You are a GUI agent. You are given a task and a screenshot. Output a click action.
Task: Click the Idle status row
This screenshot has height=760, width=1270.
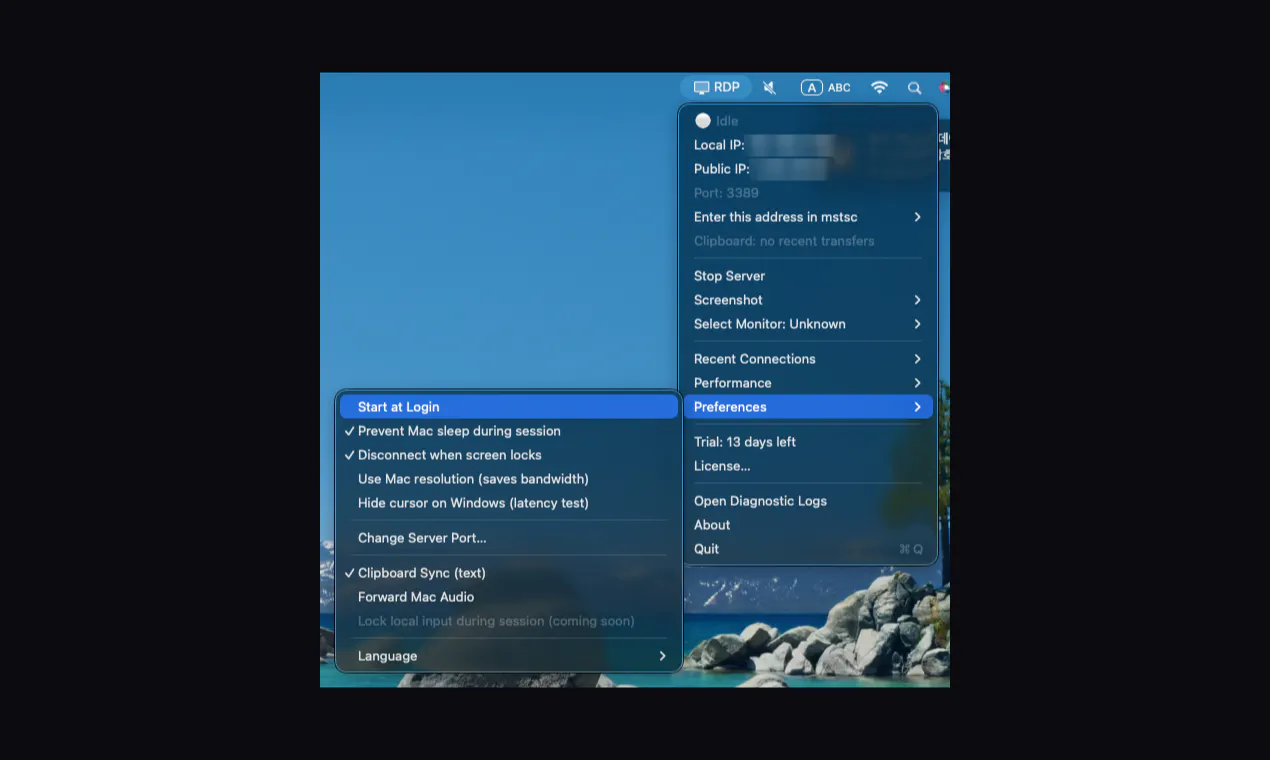click(x=808, y=121)
